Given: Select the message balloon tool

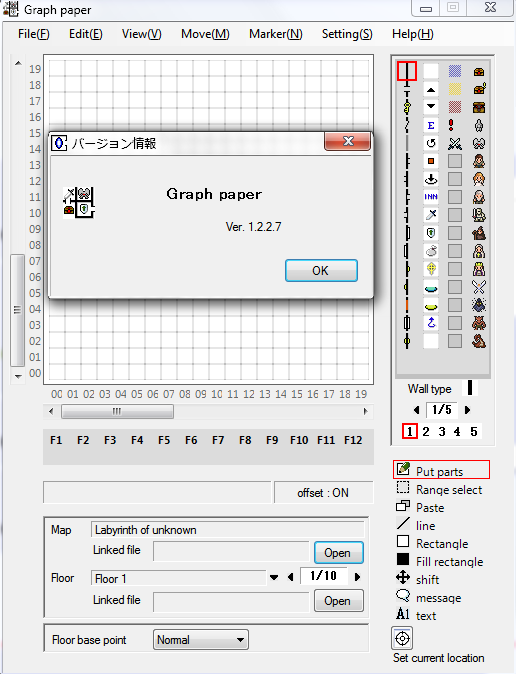Looking at the screenshot, I should (428, 597).
